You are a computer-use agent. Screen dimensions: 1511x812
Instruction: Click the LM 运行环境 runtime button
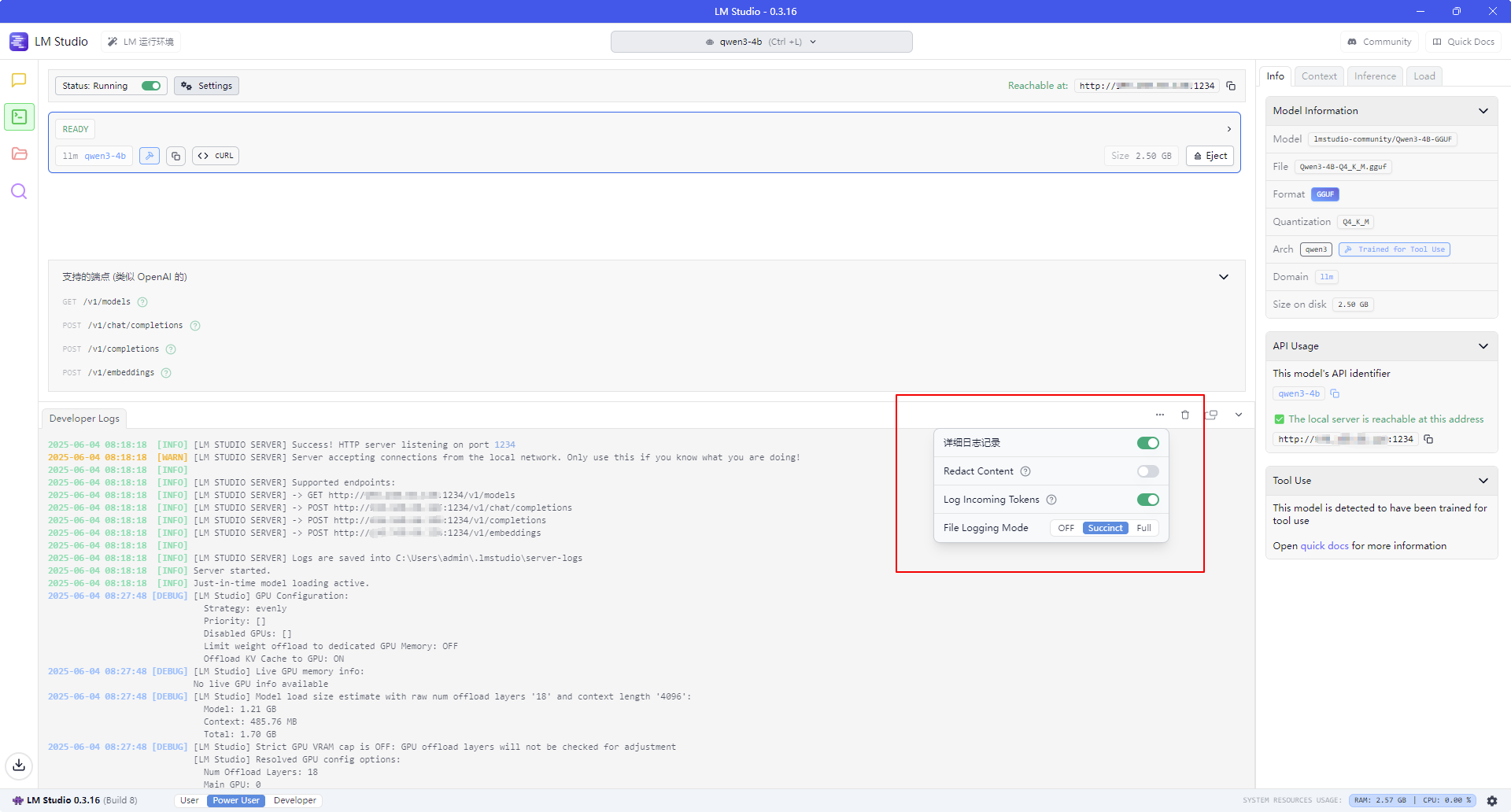click(141, 42)
